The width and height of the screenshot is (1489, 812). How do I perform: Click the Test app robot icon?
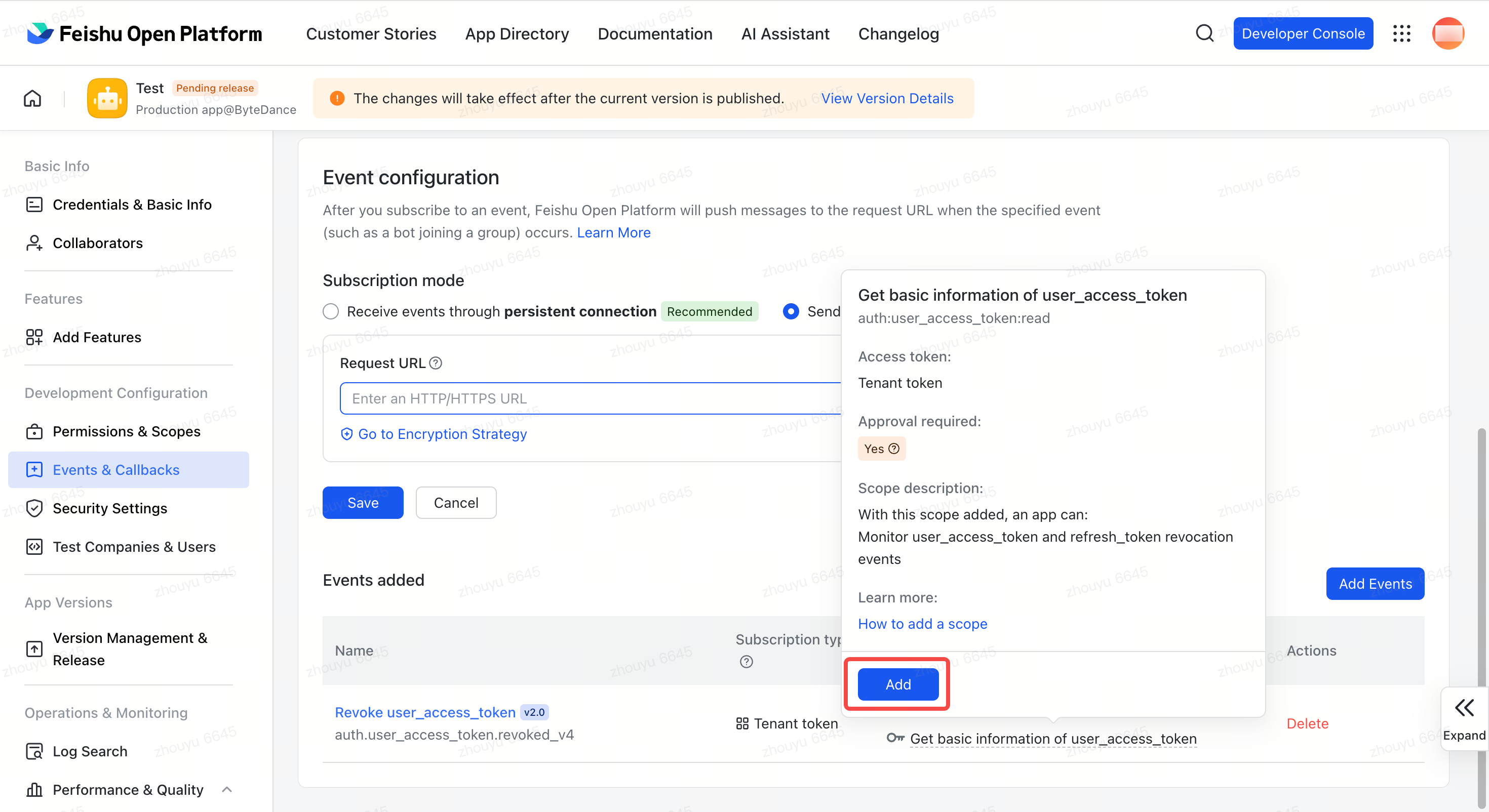coord(107,98)
